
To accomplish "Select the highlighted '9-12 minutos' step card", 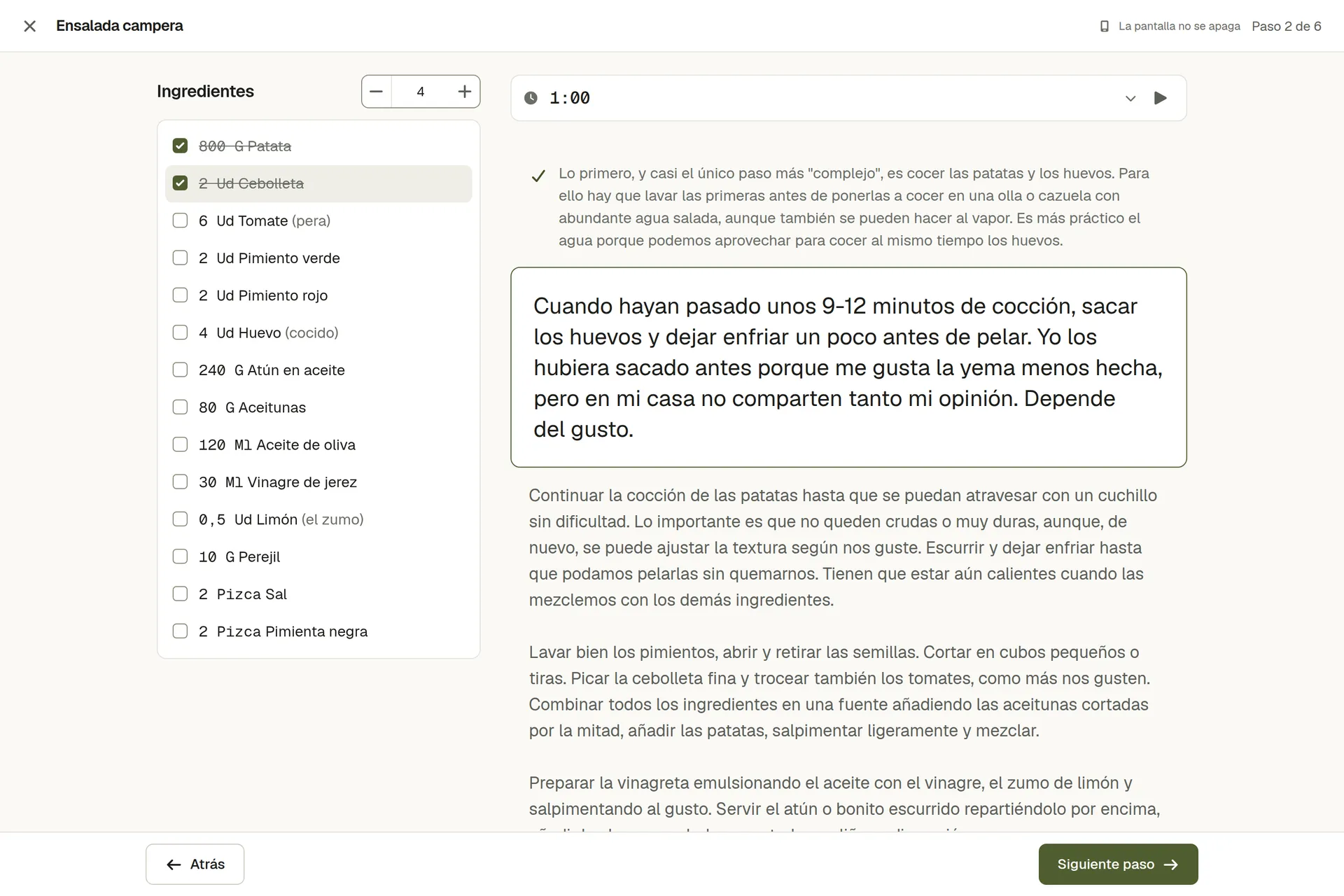I will tap(848, 367).
